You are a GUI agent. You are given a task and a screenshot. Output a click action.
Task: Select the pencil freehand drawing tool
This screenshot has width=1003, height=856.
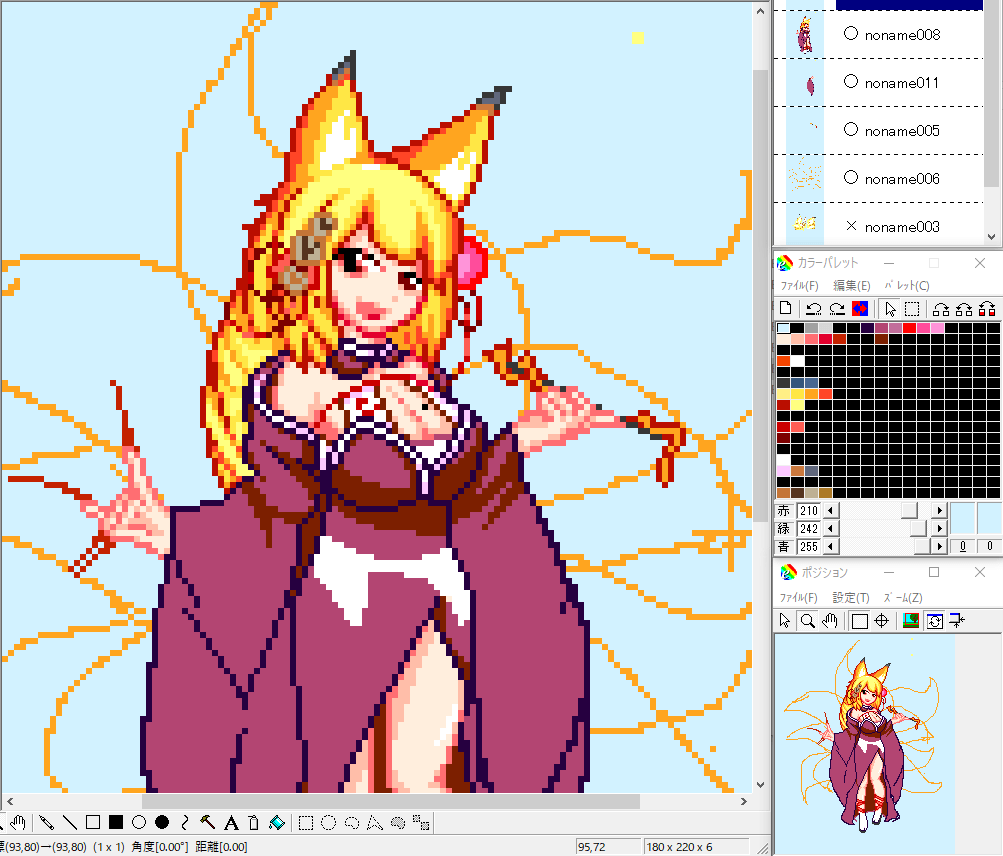(x=46, y=822)
